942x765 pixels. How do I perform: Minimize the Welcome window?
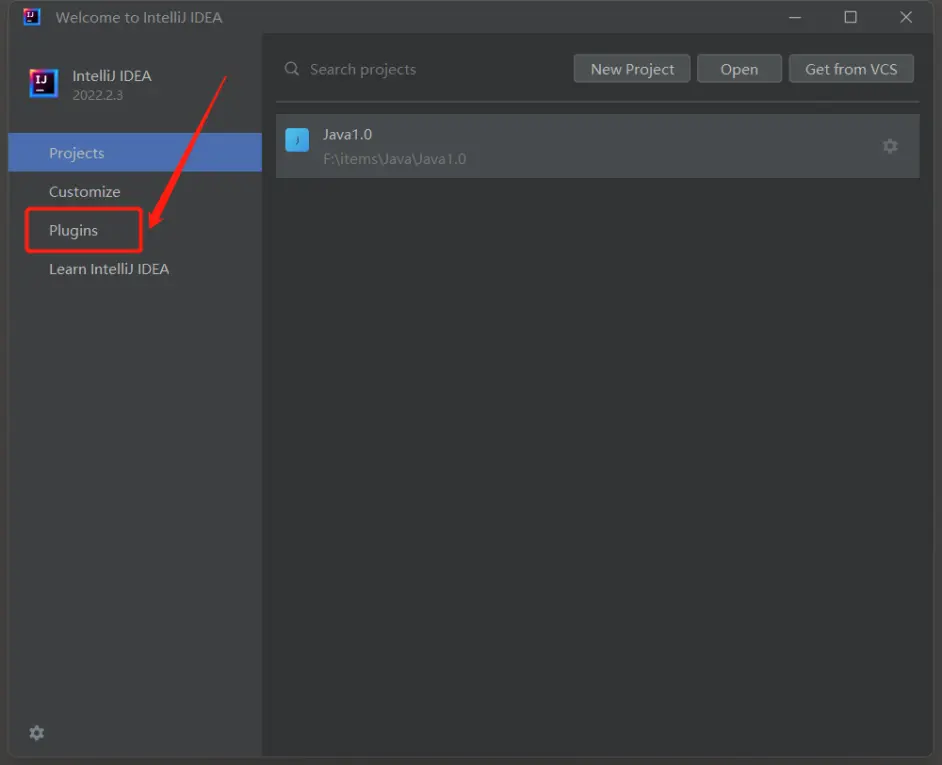pos(795,17)
